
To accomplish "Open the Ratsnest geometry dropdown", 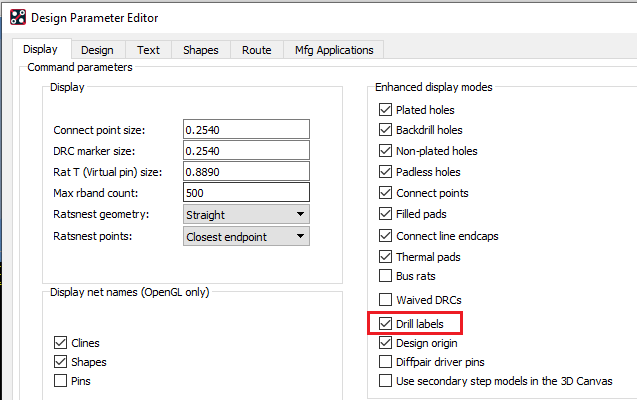I will click(x=246, y=214).
